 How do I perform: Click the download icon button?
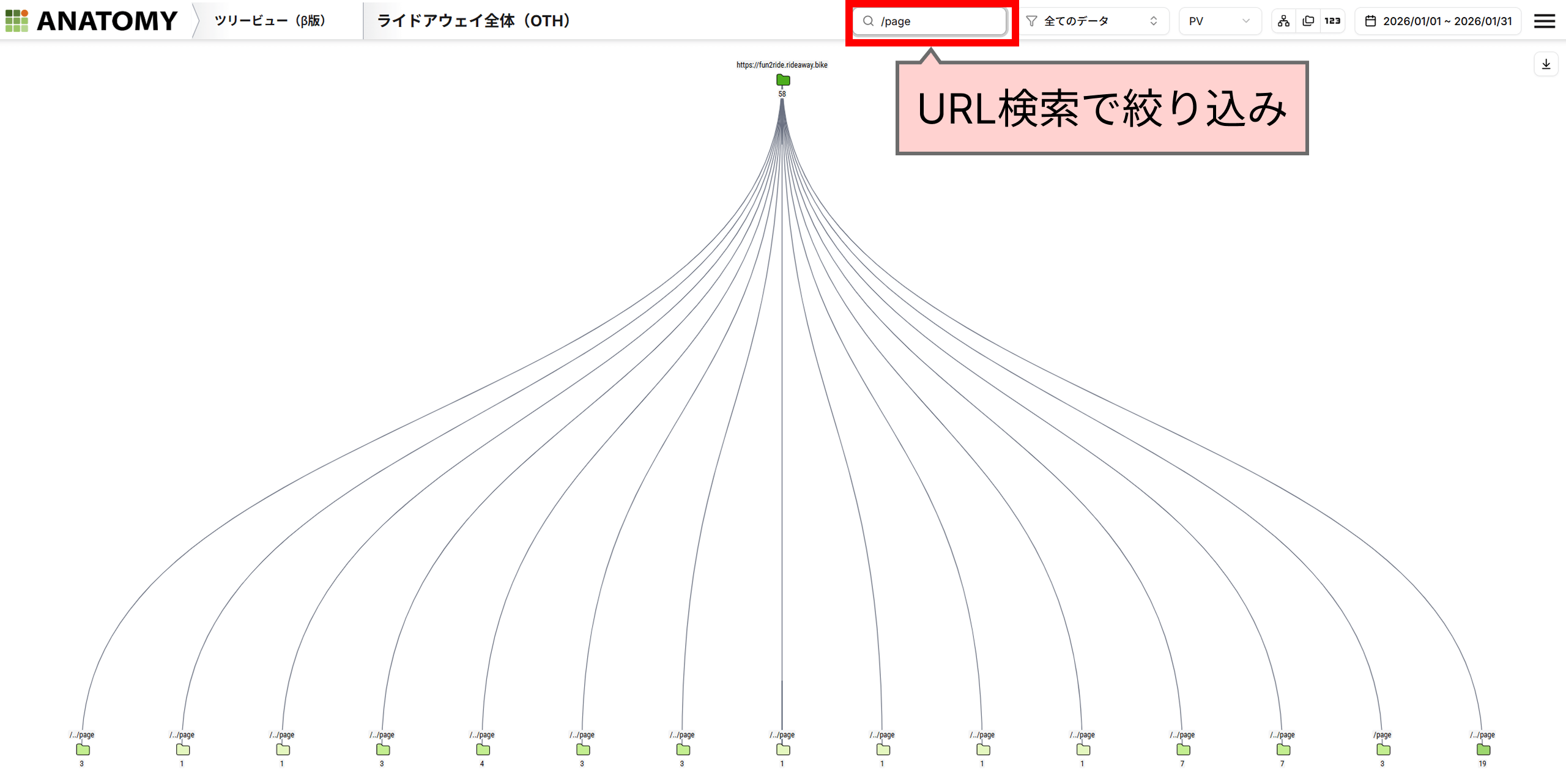pos(1546,64)
